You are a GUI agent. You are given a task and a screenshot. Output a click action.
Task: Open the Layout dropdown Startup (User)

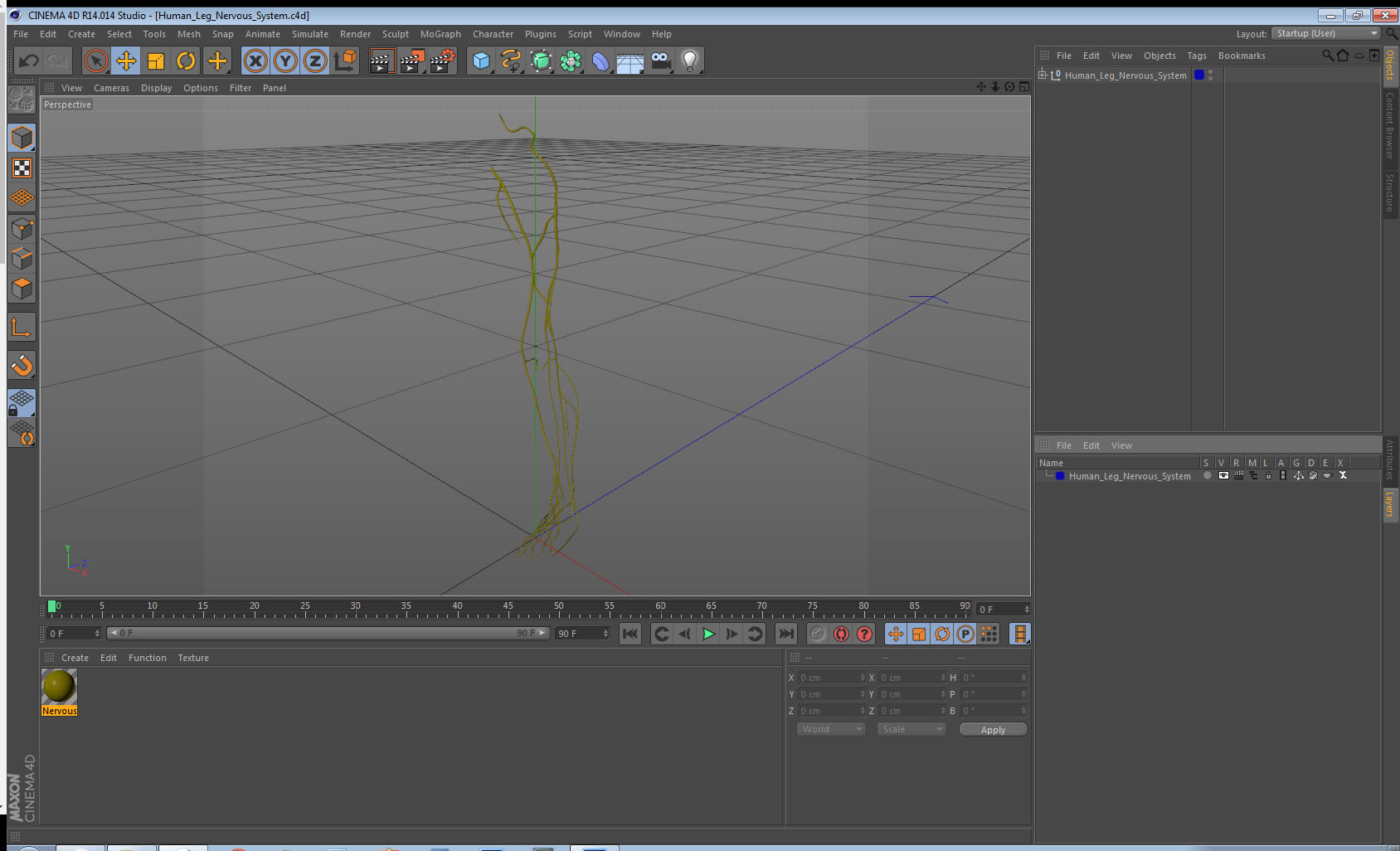[x=1326, y=33]
